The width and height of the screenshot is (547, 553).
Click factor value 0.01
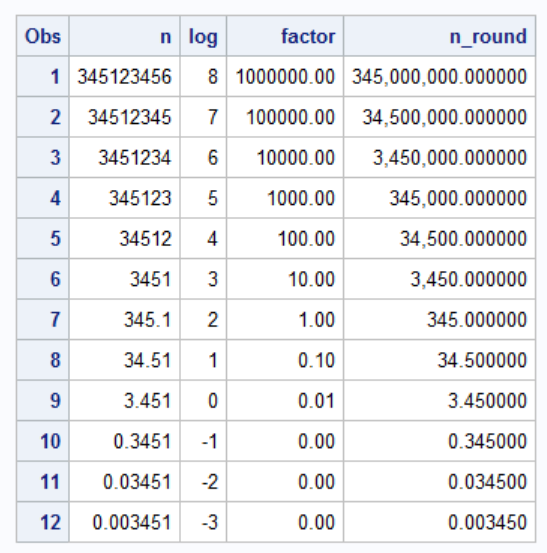(285, 401)
